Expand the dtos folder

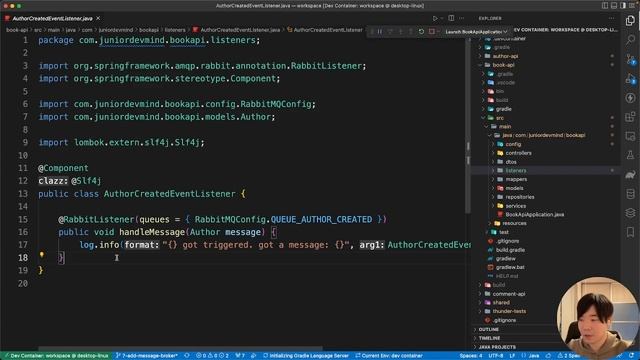point(511,162)
